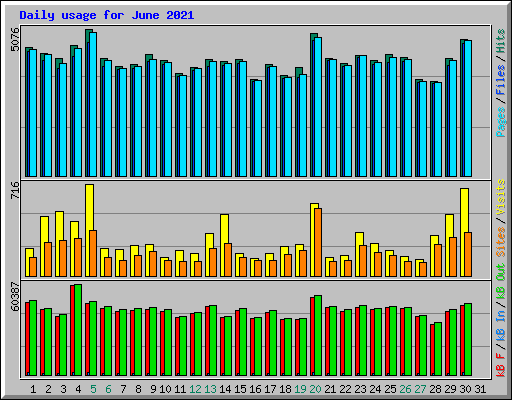512x400 pixels.
Task: Click green day 13 axis label
Action: 210,389
